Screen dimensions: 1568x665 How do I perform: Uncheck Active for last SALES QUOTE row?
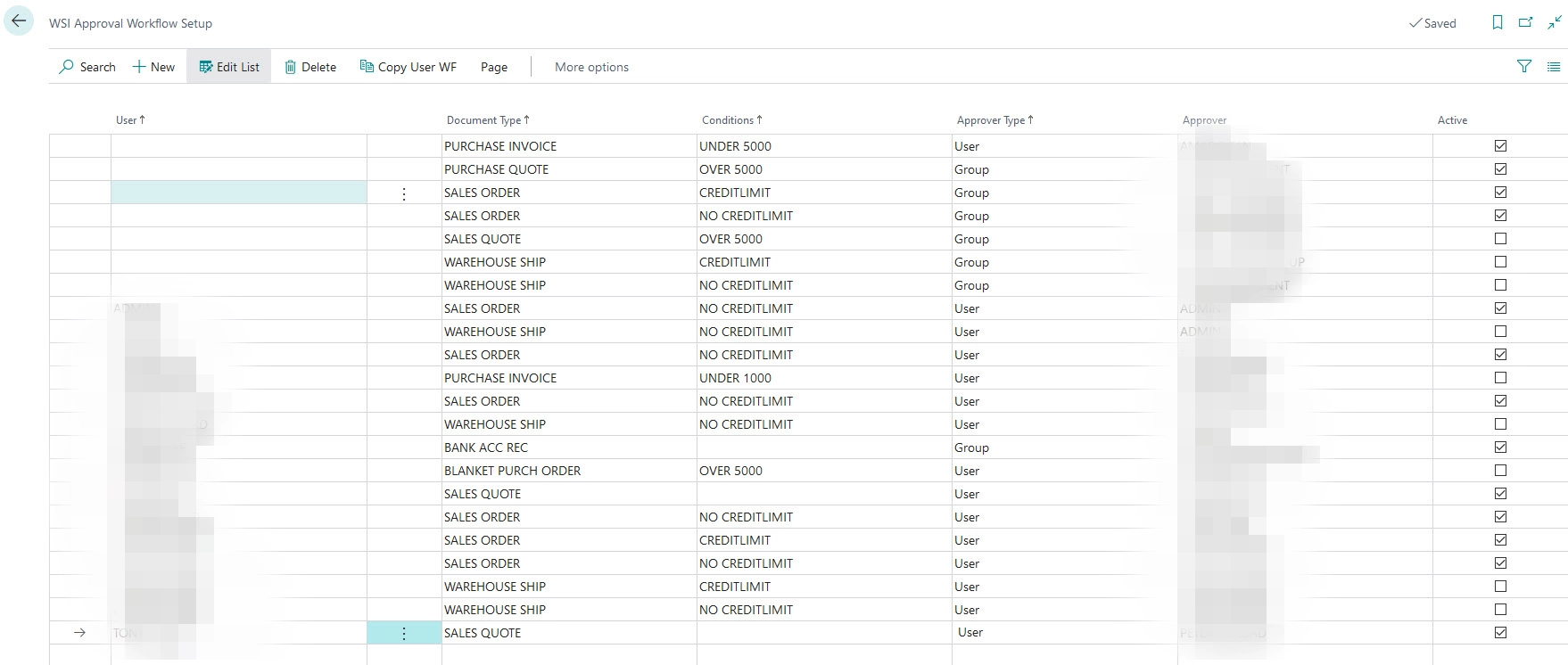[1500, 633]
